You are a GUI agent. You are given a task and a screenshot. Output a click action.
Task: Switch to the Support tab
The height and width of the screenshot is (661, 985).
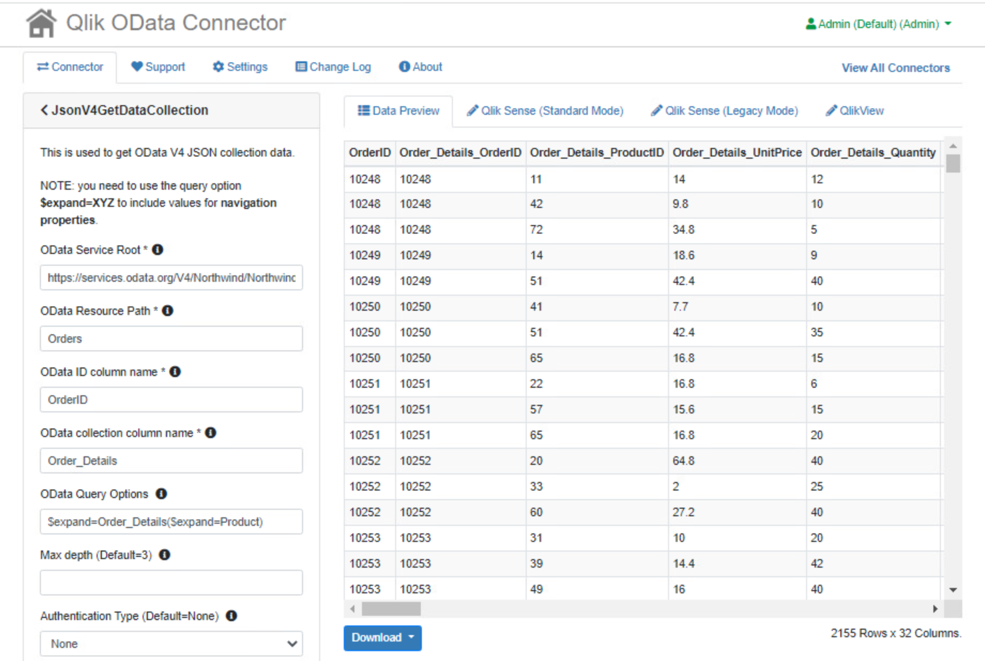coord(158,67)
